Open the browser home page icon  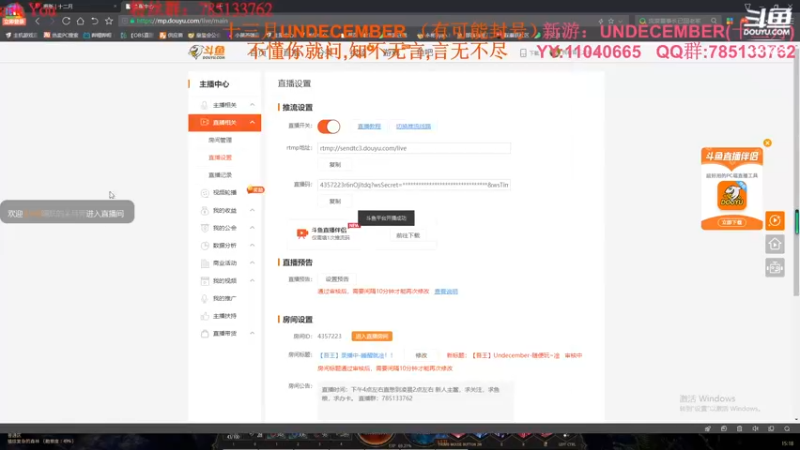tap(80, 21)
